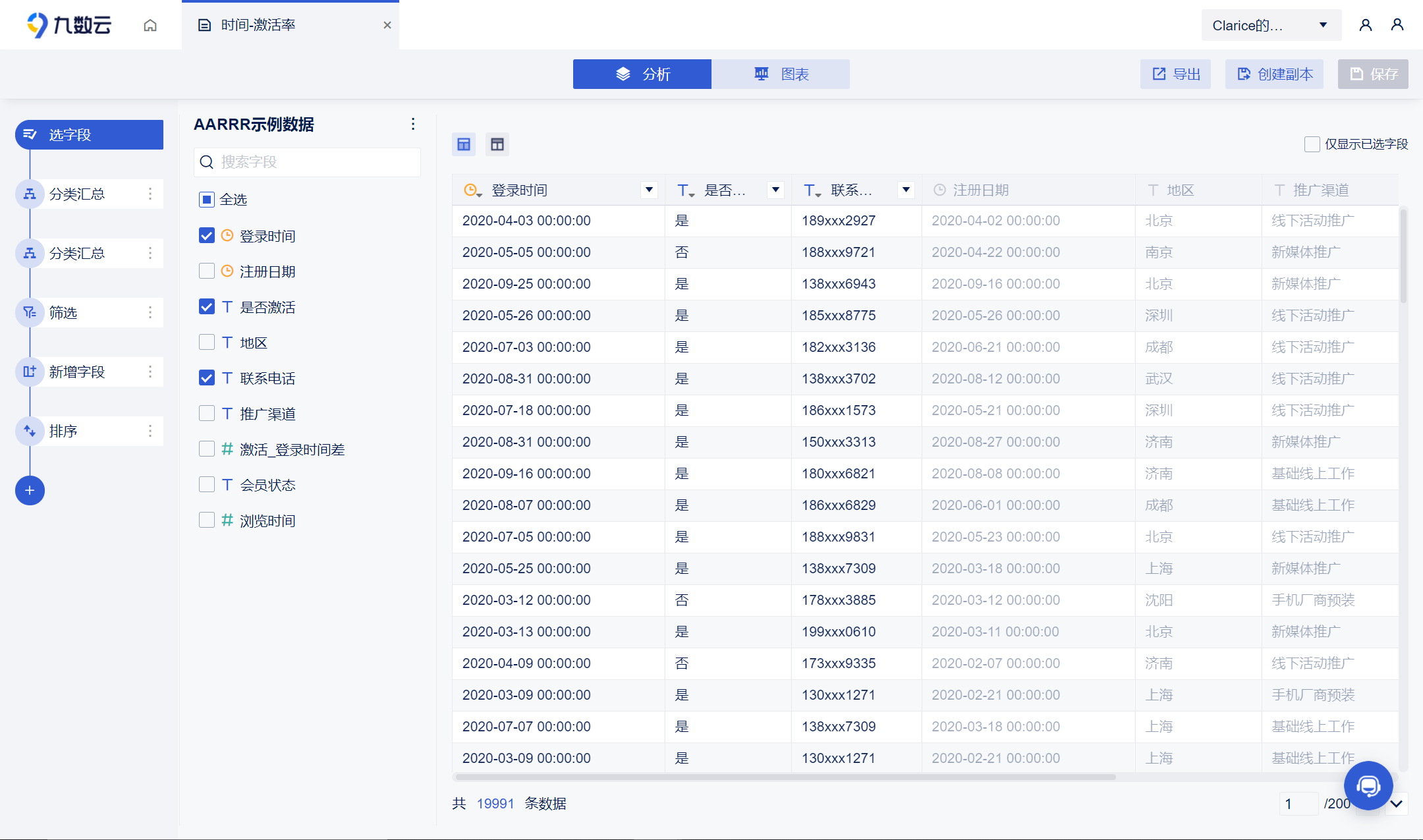Switch to the first table view icon
The image size is (1423, 840).
point(464,144)
